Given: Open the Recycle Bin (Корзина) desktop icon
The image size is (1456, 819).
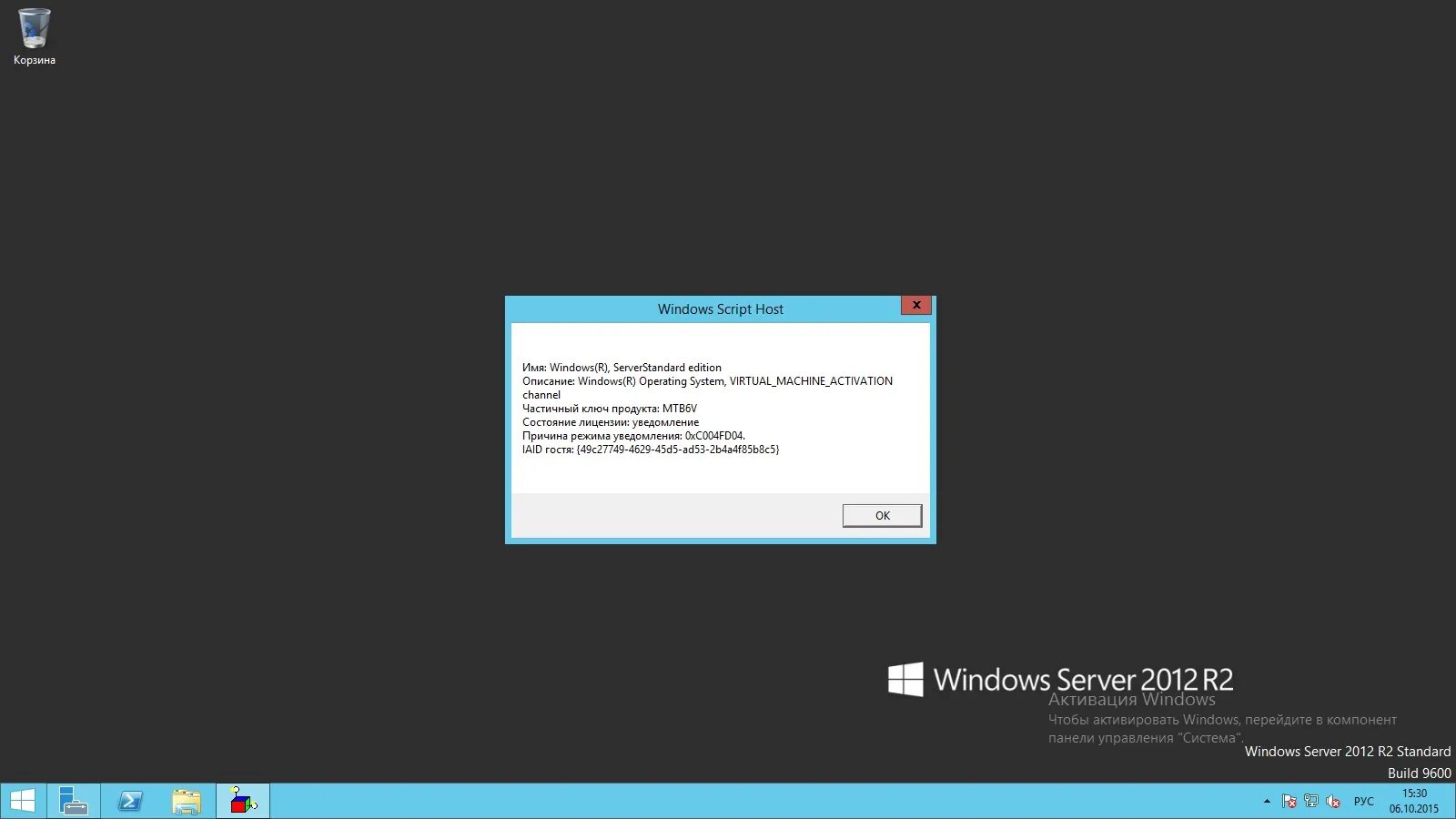Looking at the screenshot, I should point(35,37).
